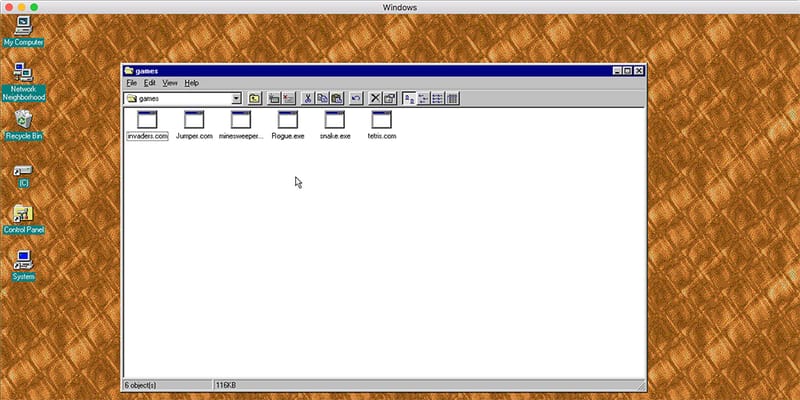
Task: Close the games window
Action: (x=639, y=71)
